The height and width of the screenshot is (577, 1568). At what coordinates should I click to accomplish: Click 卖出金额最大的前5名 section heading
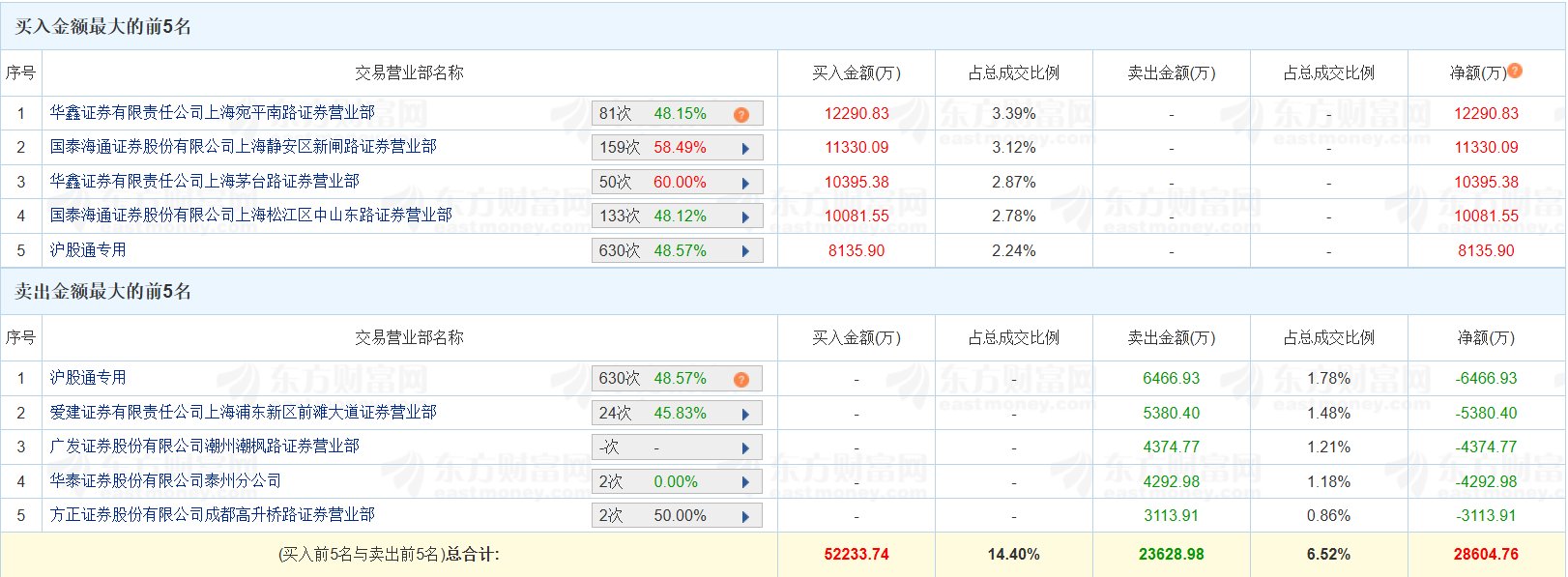[102, 292]
